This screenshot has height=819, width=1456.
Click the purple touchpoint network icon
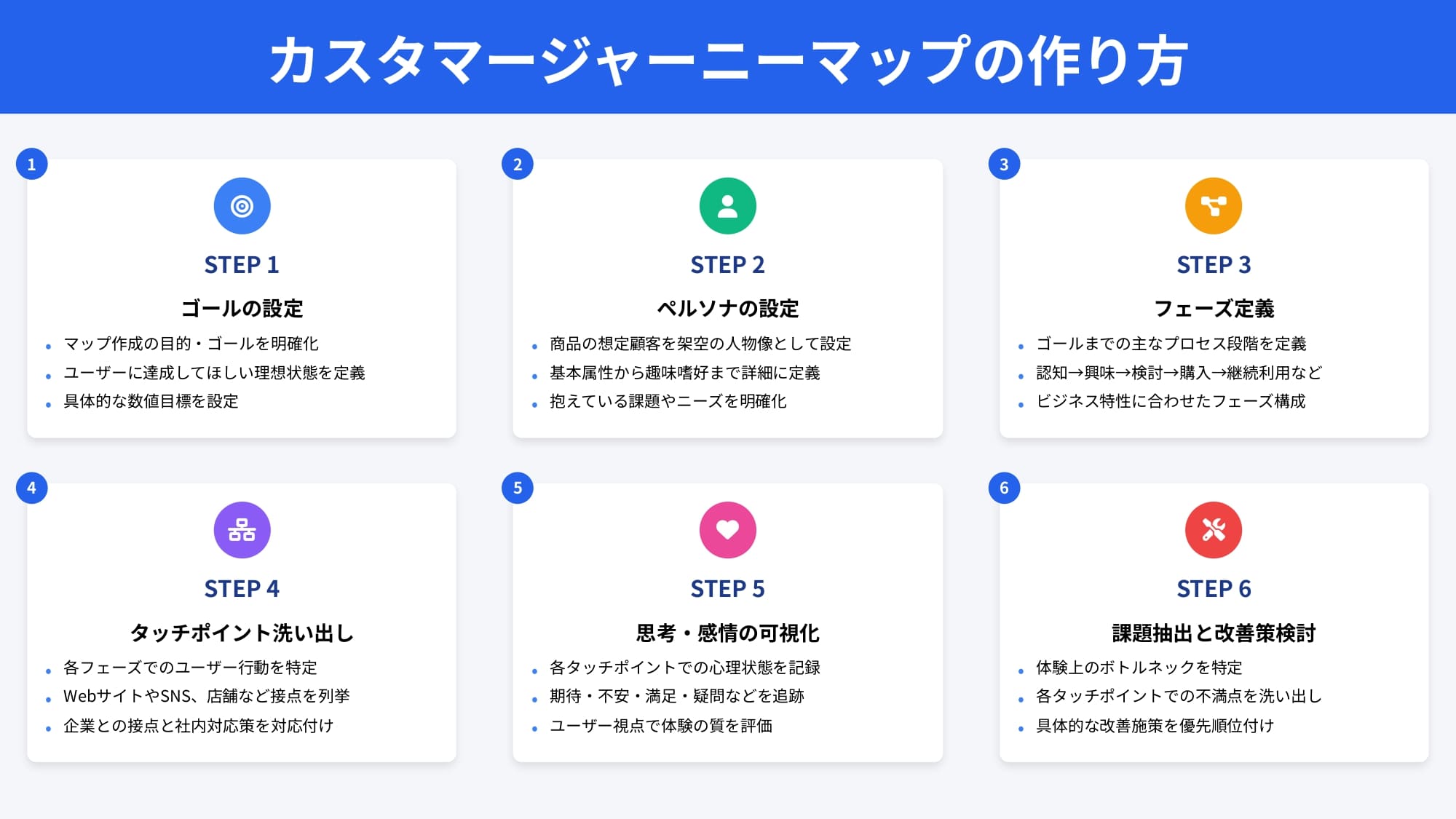pos(242,530)
